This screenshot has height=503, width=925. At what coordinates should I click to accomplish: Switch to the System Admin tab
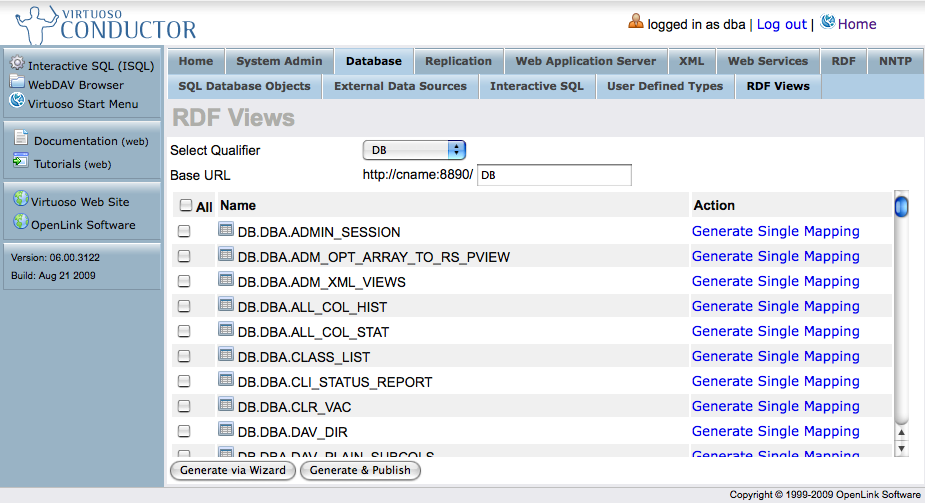tap(279, 61)
